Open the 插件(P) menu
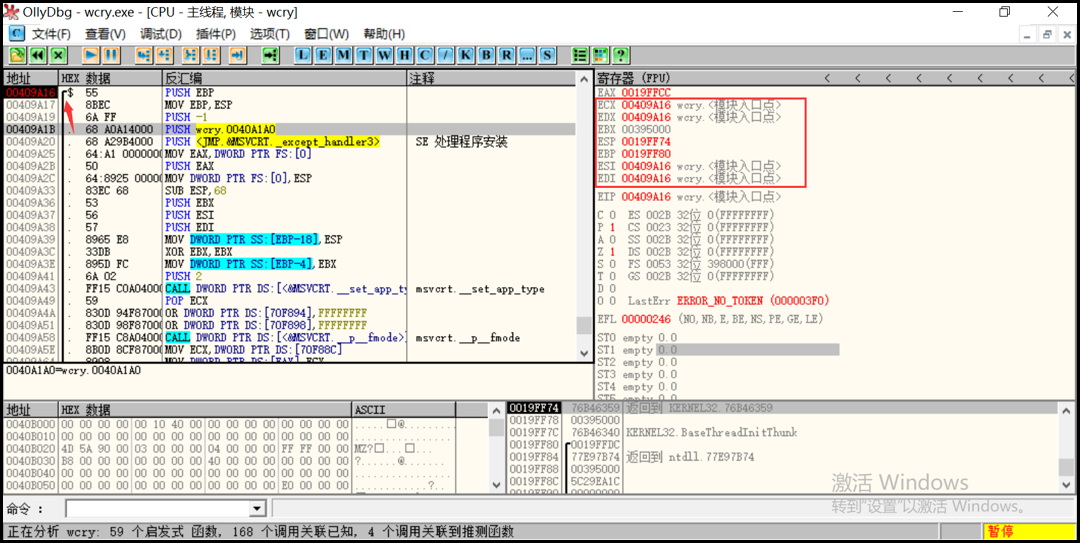The image size is (1080, 543). 216,34
